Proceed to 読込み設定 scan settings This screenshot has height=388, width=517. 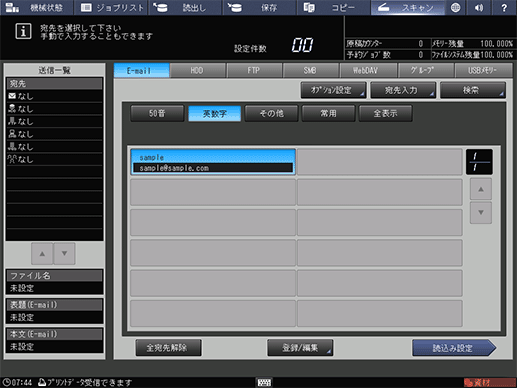click(454, 348)
